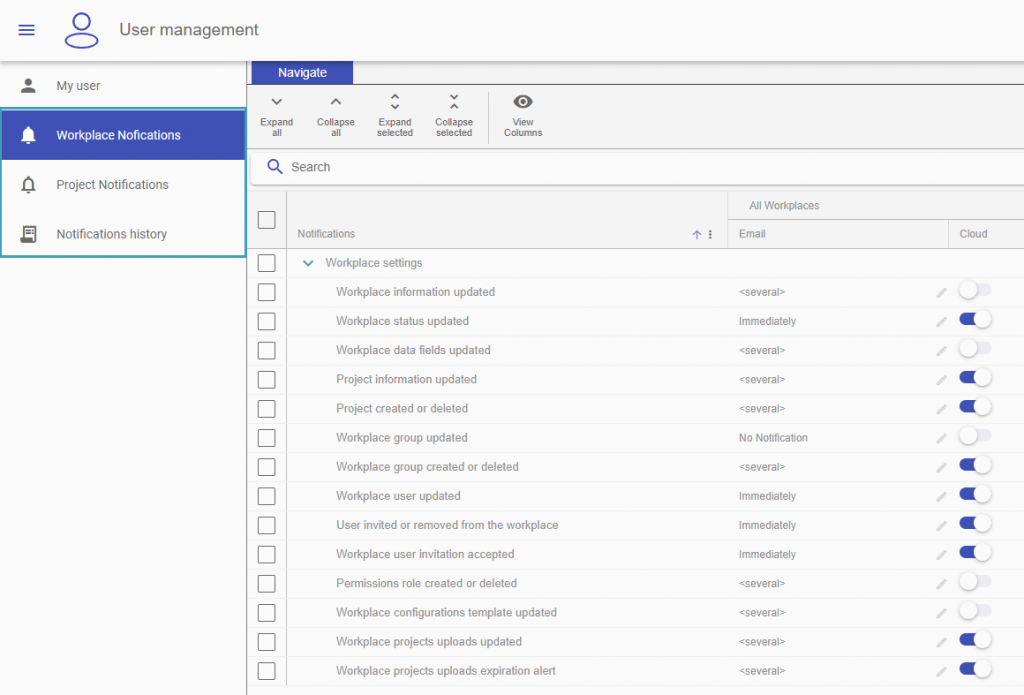
Task: Enable Cloud for Workplace configurations template updated
Action: (x=975, y=611)
